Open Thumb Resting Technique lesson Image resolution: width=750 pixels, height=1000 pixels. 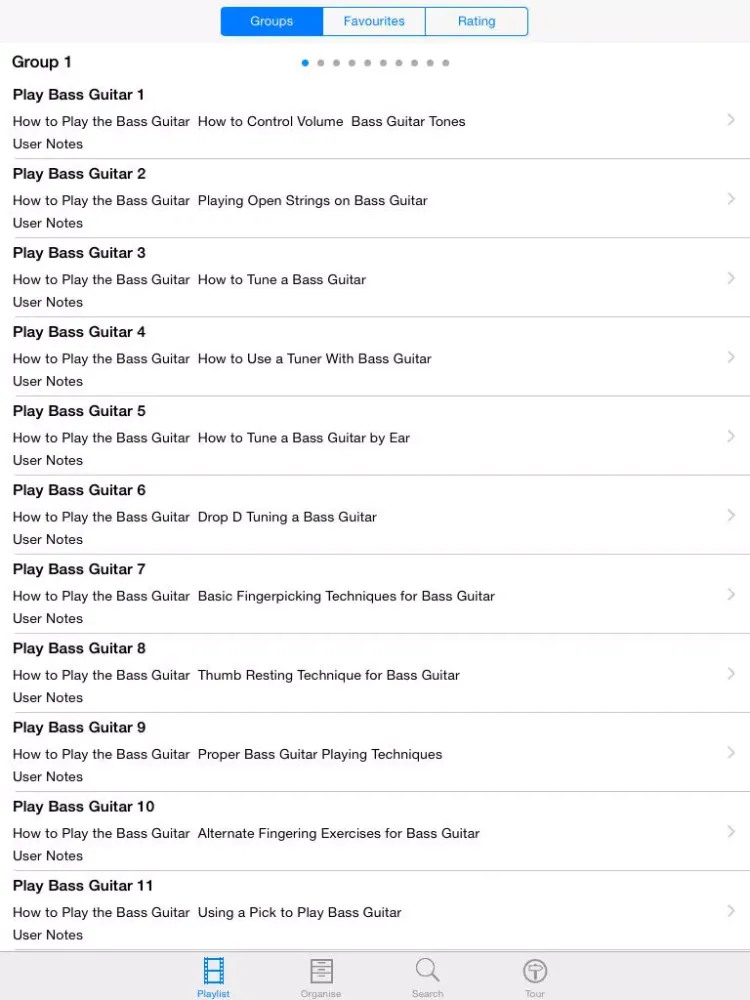[x=328, y=675]
